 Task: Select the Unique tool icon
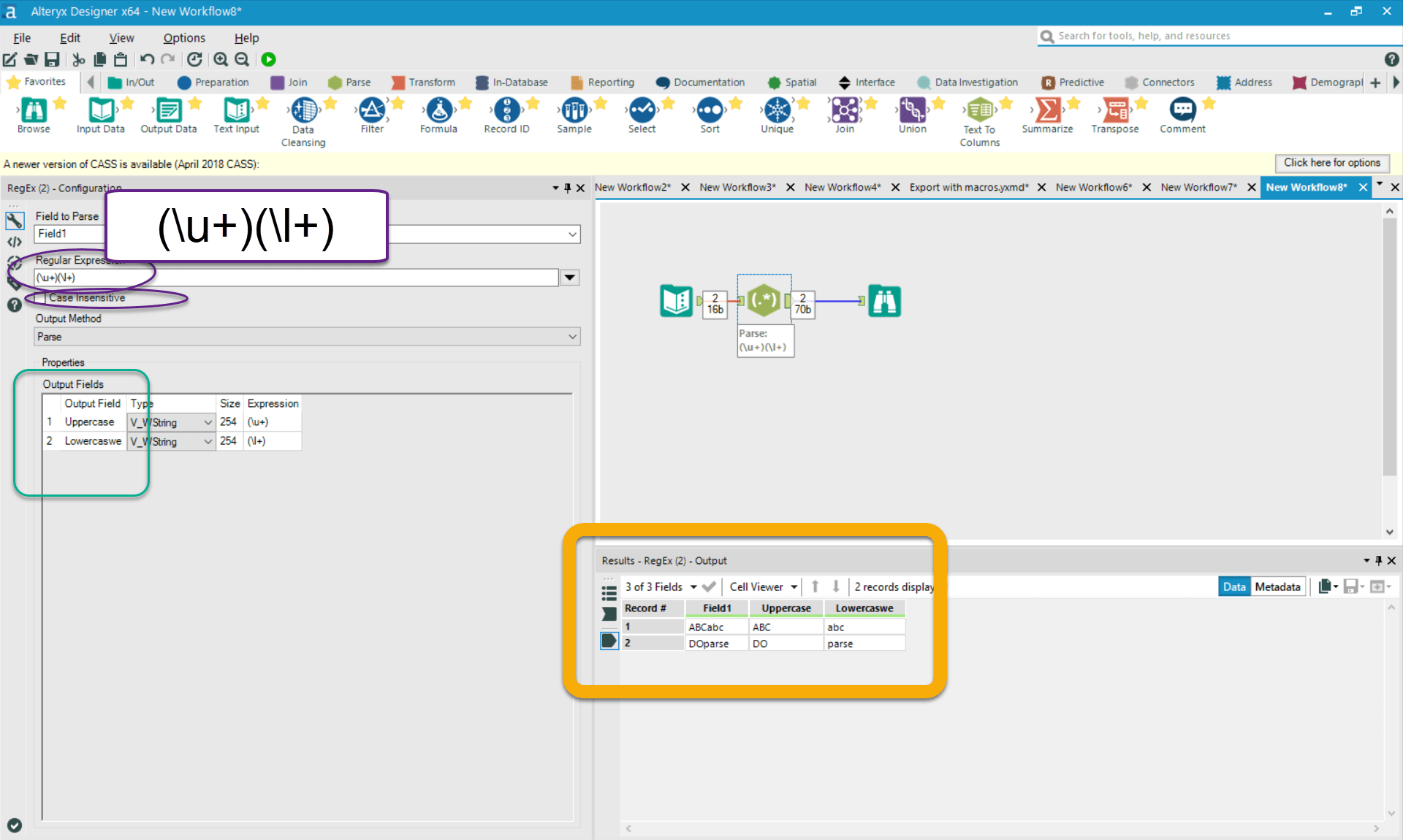777,110
